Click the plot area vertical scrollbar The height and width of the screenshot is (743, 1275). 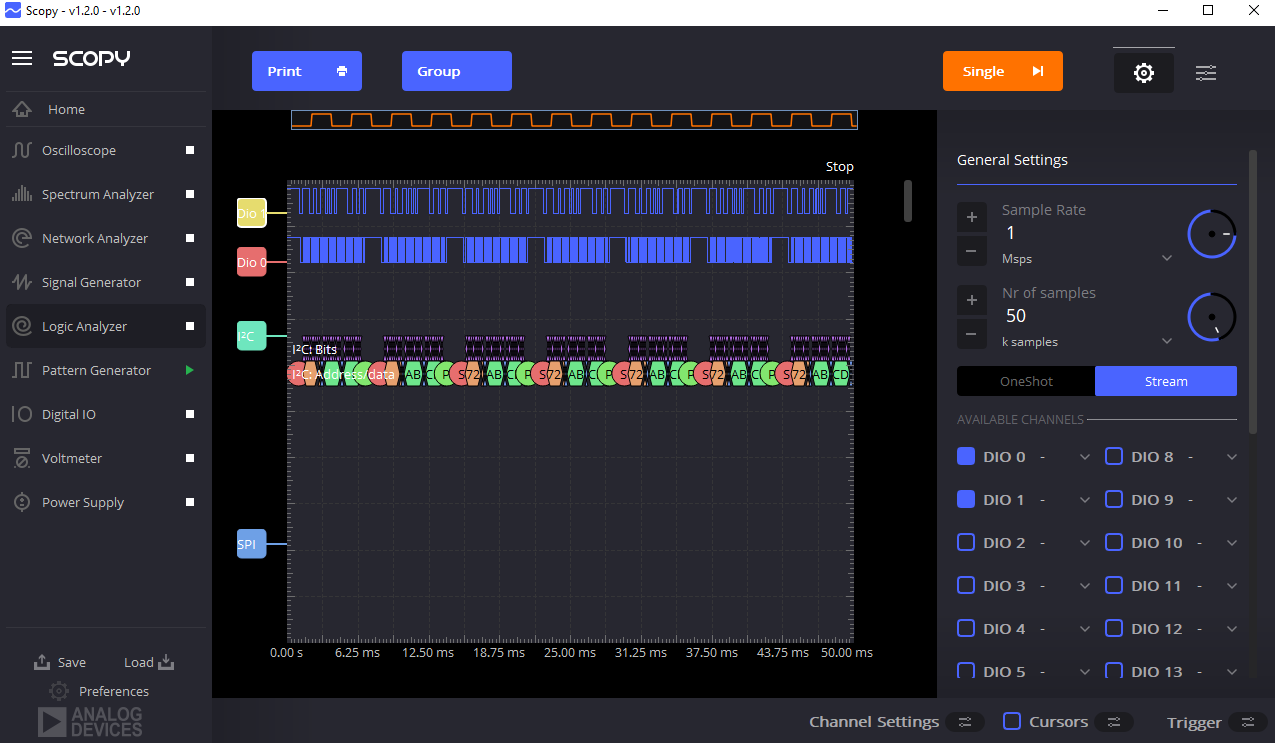pyautogui.click(x=908, y=200)
